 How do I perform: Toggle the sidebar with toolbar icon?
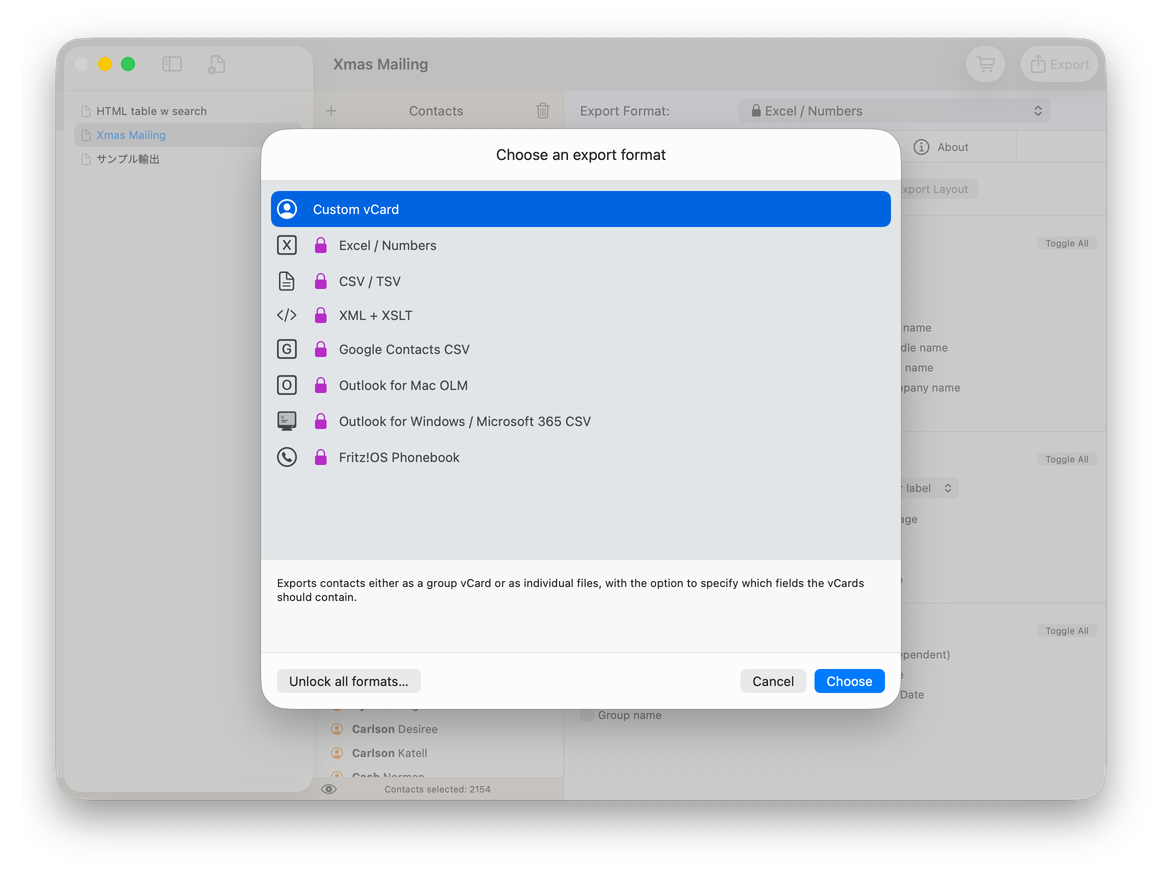[172, 64]
